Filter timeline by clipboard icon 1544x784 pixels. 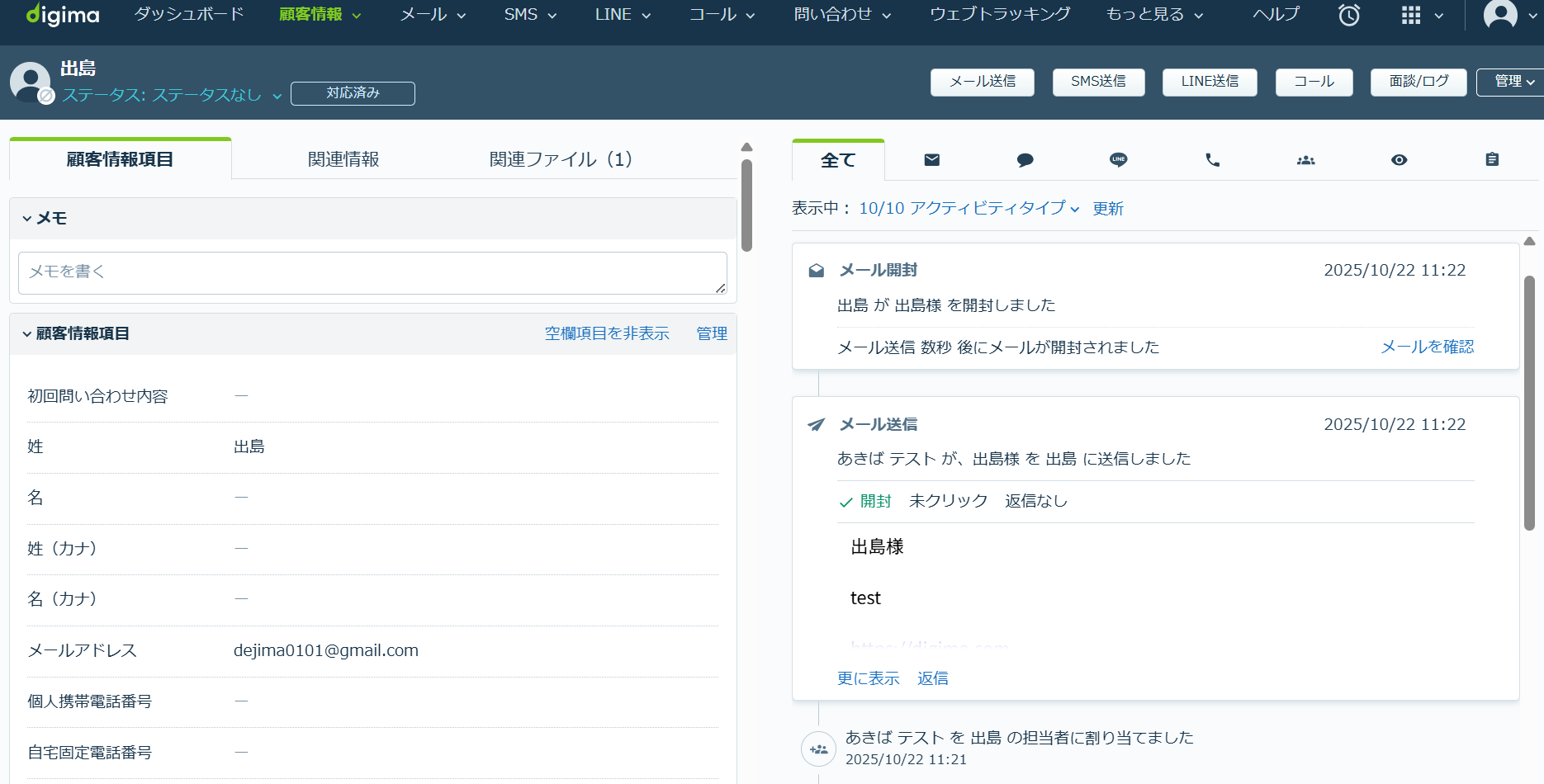pyautogui.click(x=1492, y=160)
